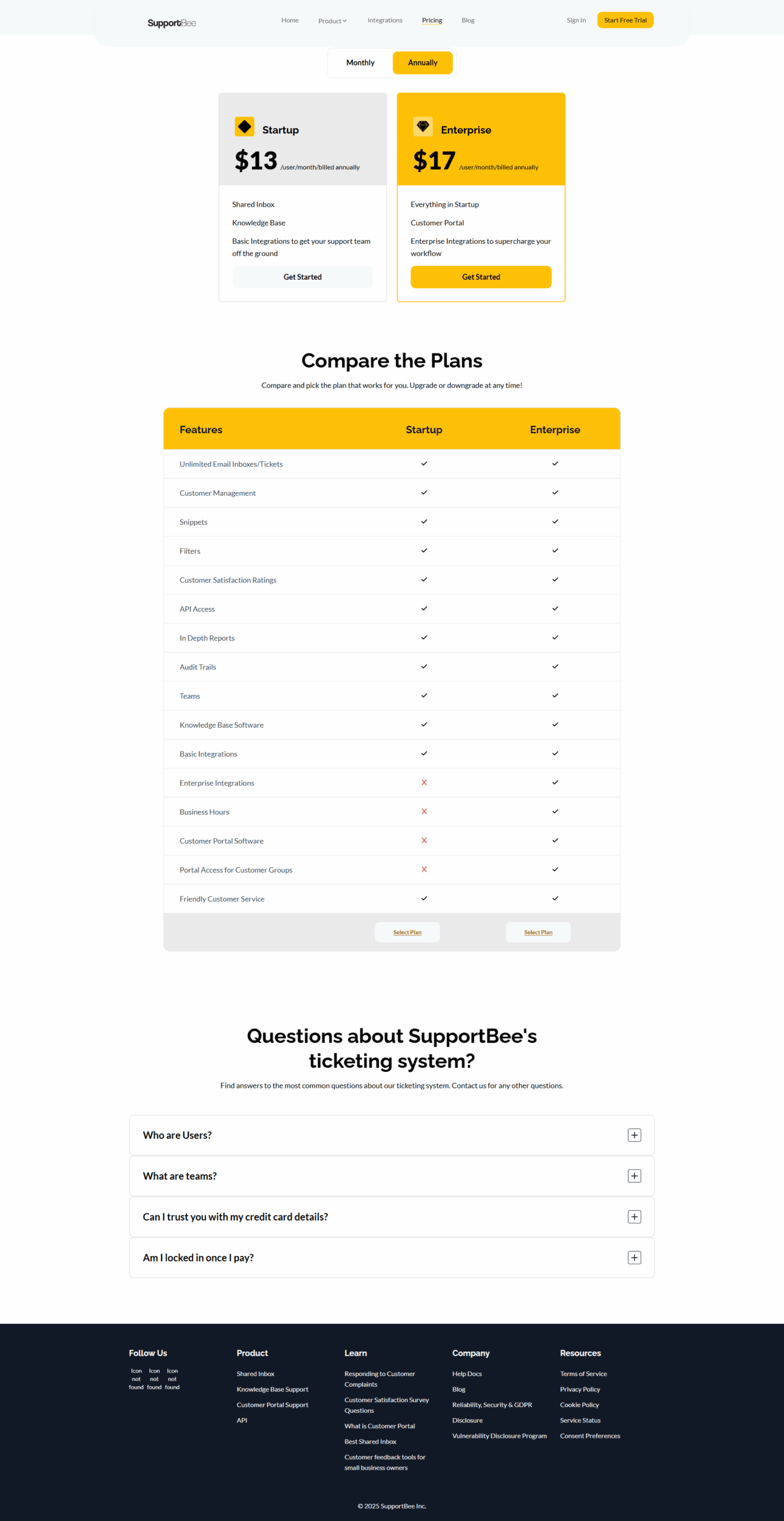The width and height of the screenshot is (784, 1521).
Task: Click the plus icon beside What are teams?
Action: (x=634, y=1176)
